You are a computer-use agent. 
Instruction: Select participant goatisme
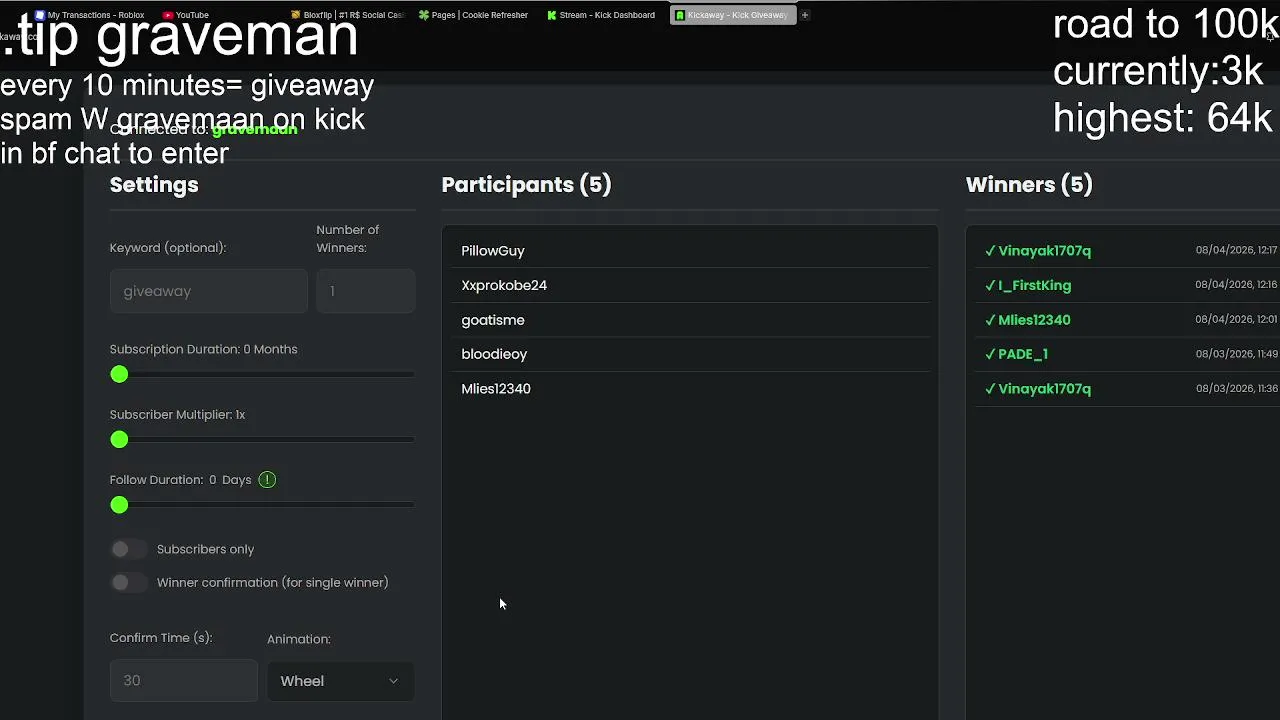pos(690,320)
